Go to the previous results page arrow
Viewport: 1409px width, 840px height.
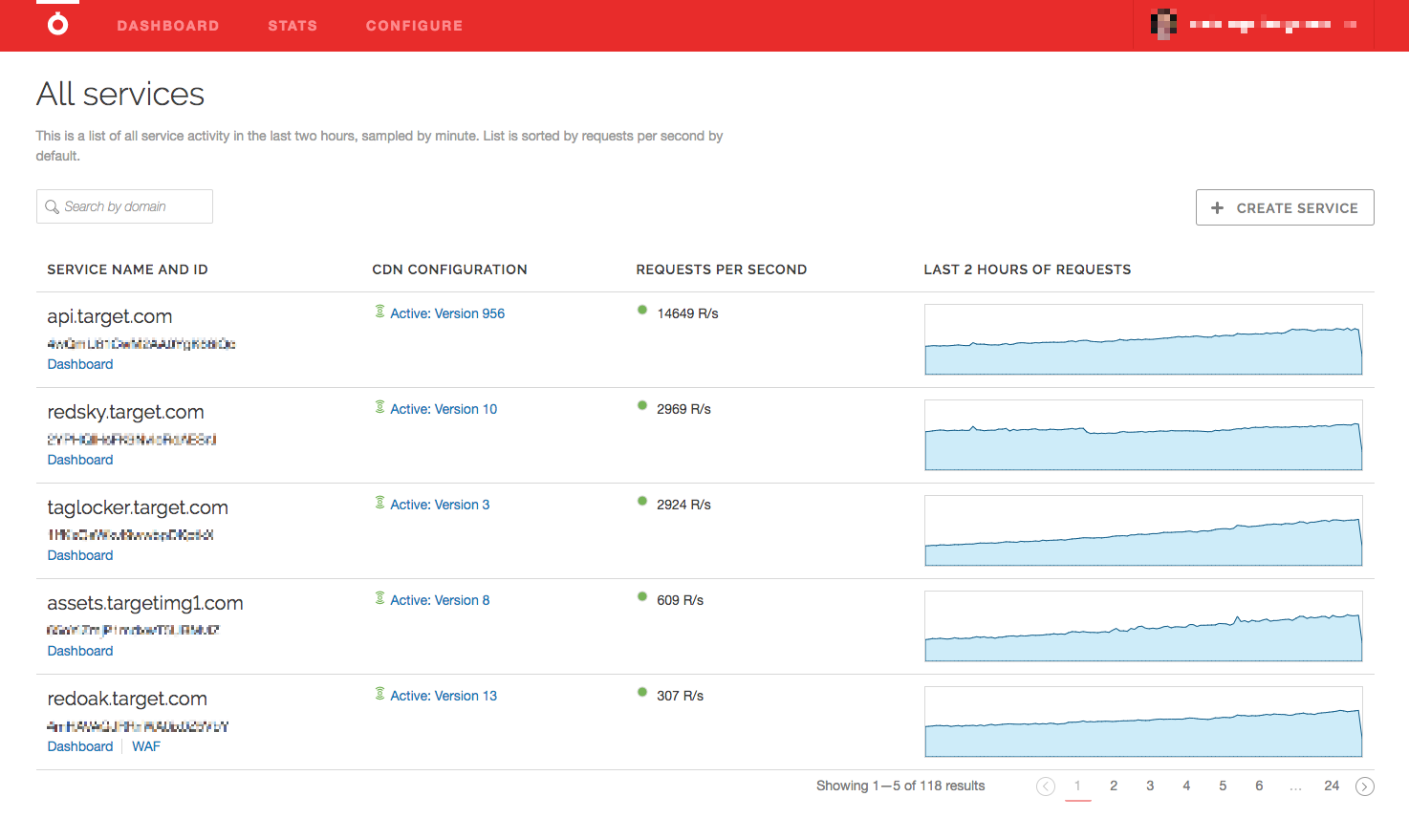tap(1046, 786)
